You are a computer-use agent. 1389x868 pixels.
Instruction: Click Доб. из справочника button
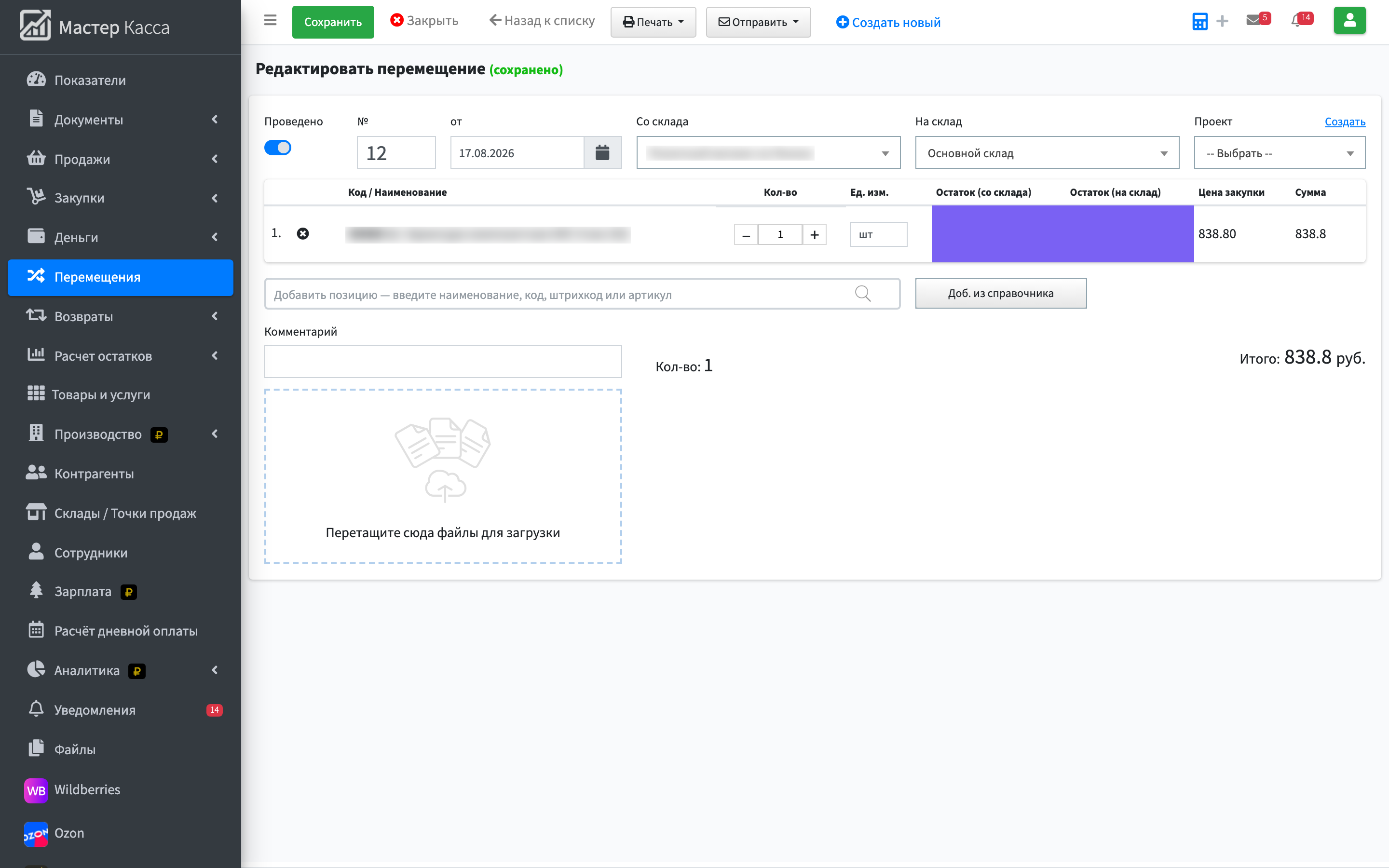point(1000,293)
